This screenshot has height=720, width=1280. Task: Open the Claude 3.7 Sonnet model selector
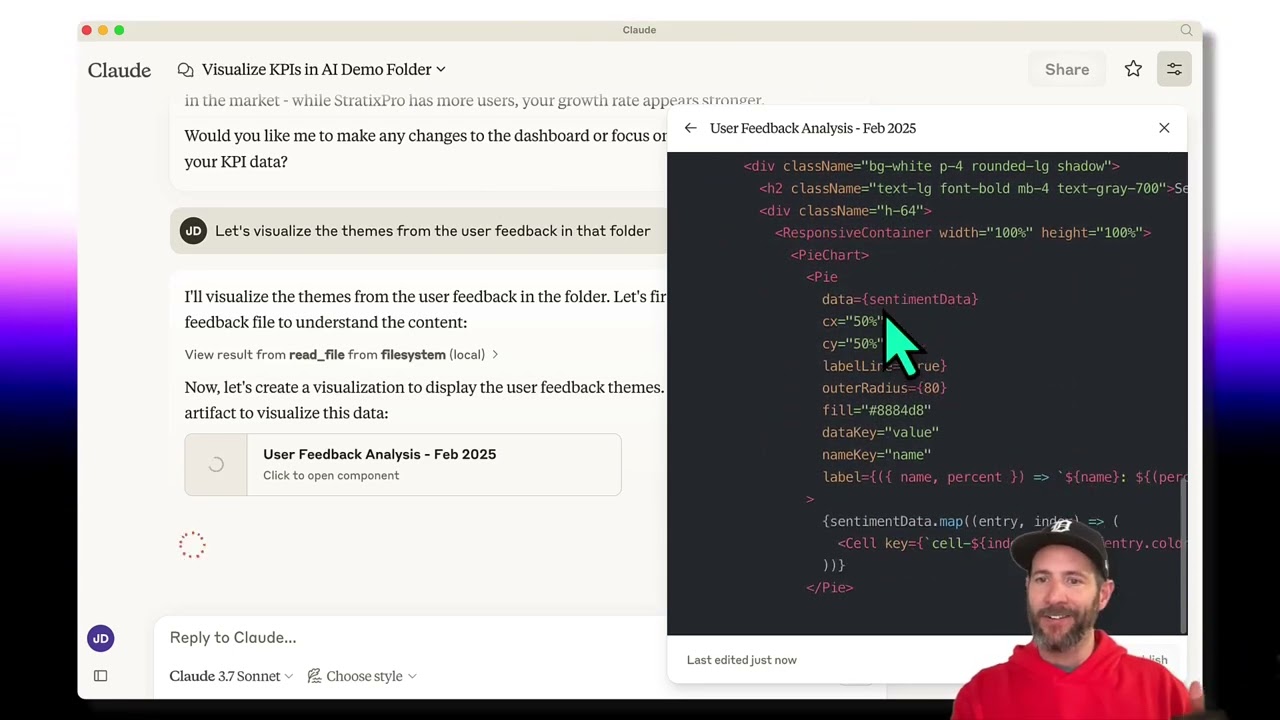point(231,676)
